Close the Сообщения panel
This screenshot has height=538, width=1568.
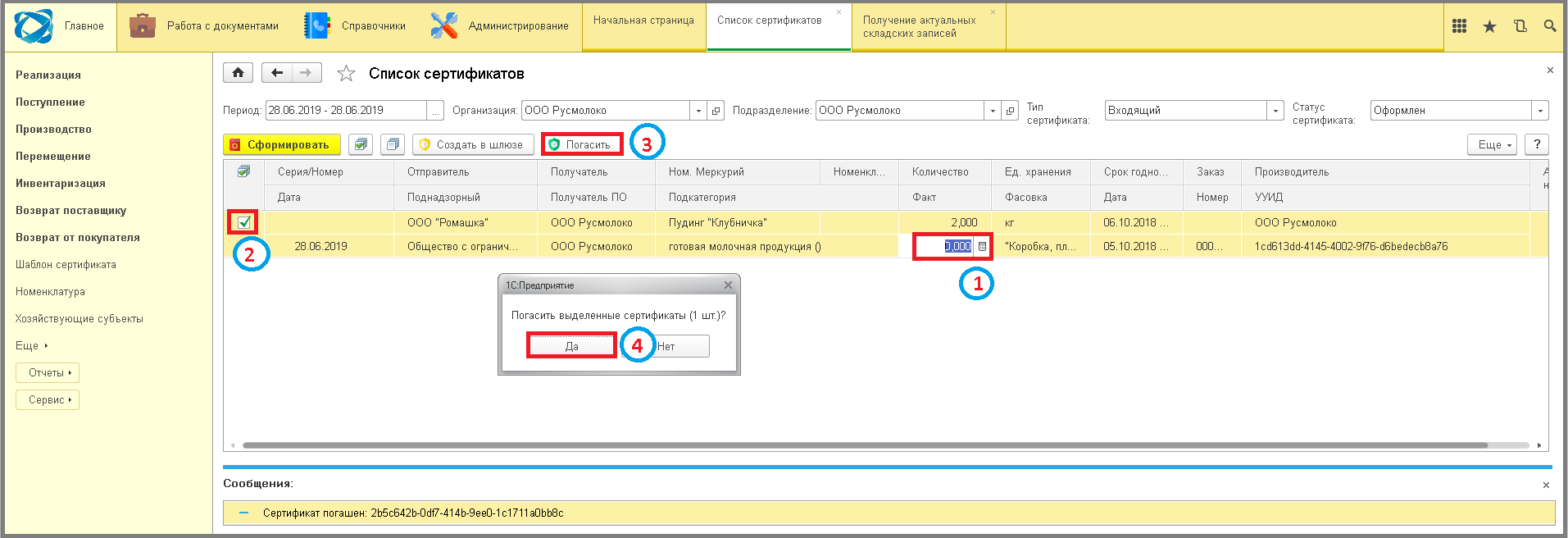coord(1546,486)
